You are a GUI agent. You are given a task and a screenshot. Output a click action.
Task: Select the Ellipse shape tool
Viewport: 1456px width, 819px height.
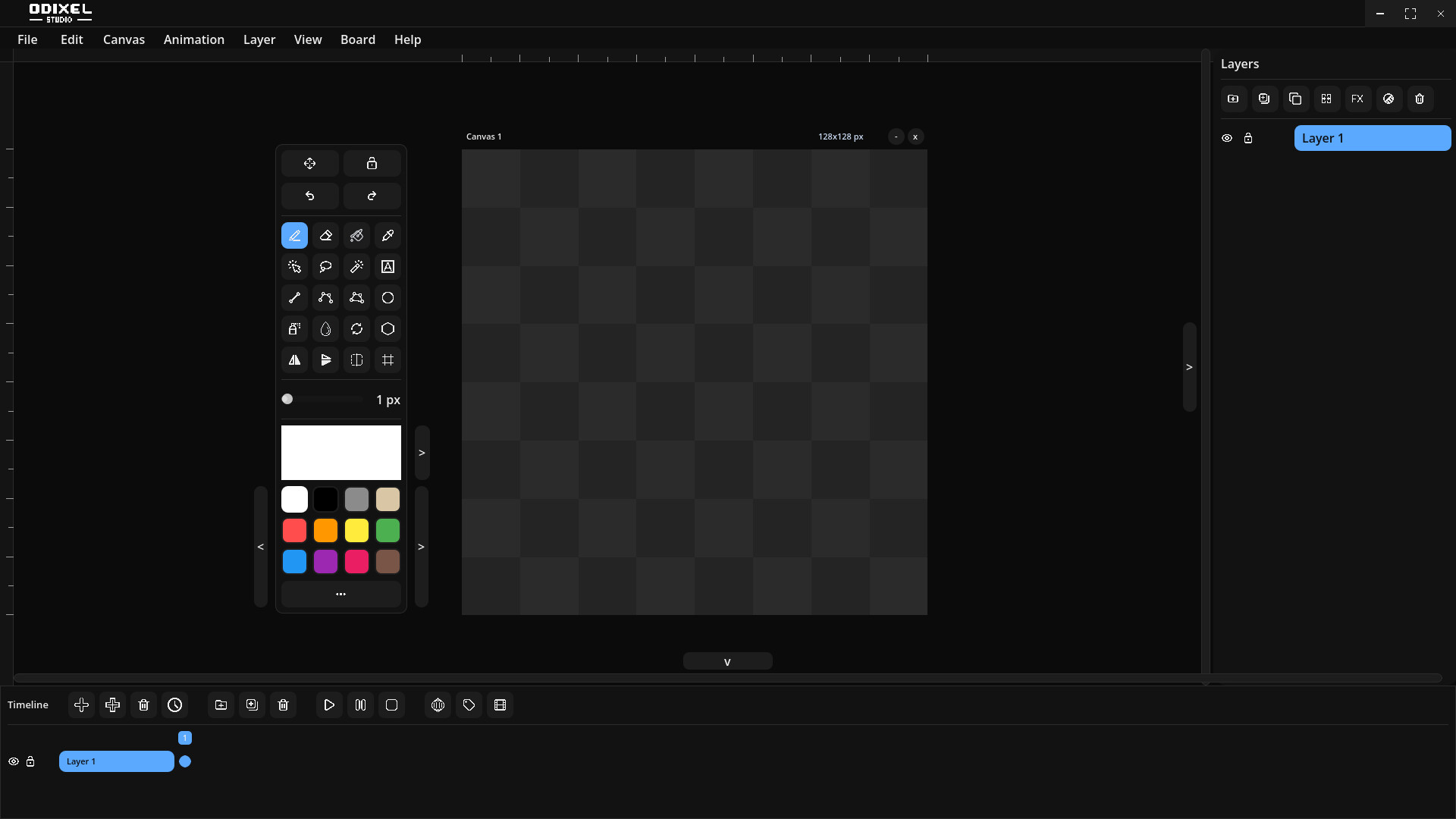point(388,298)
